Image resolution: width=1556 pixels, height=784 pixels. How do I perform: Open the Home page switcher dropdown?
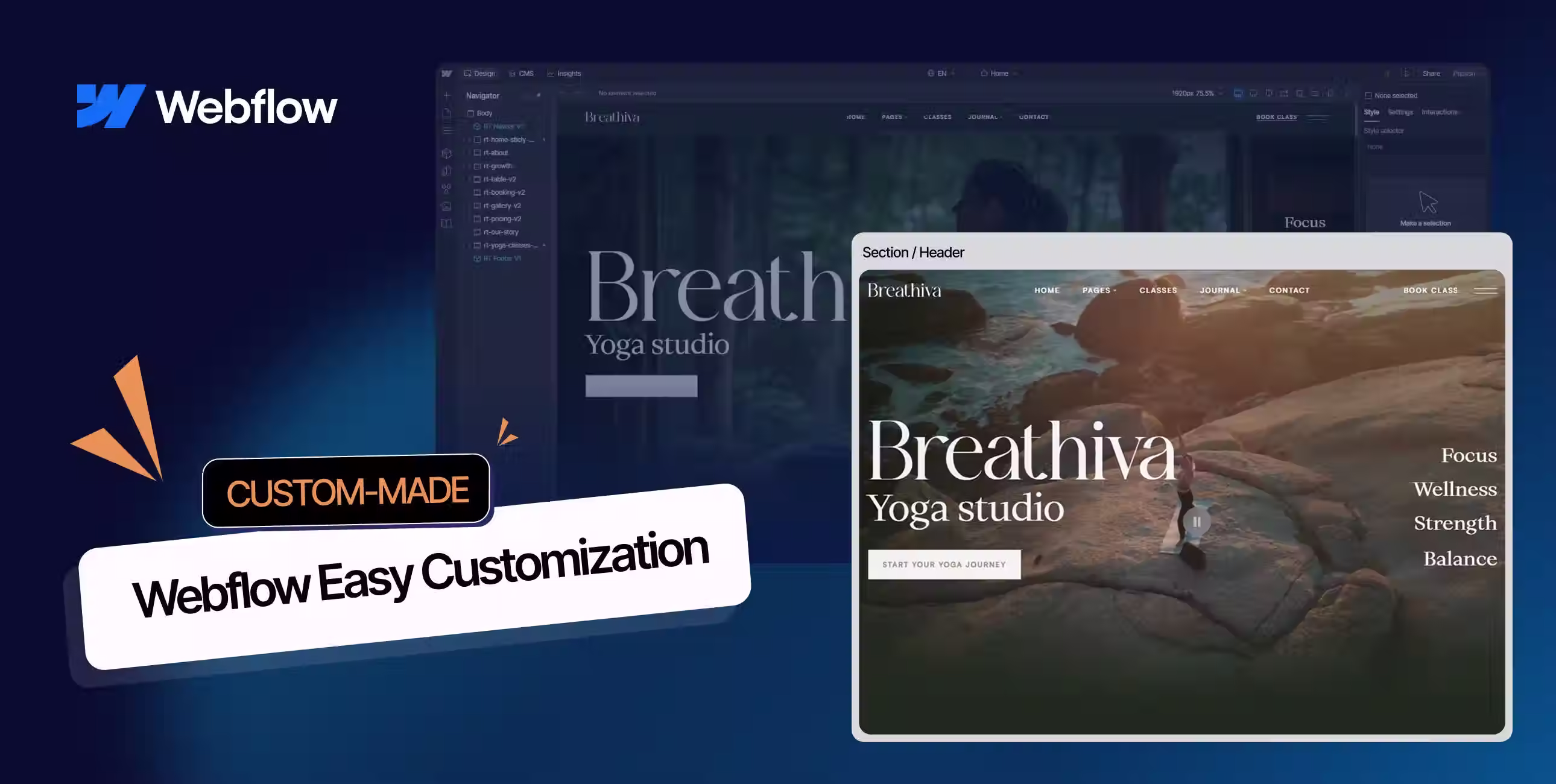(x=999, y=74)
